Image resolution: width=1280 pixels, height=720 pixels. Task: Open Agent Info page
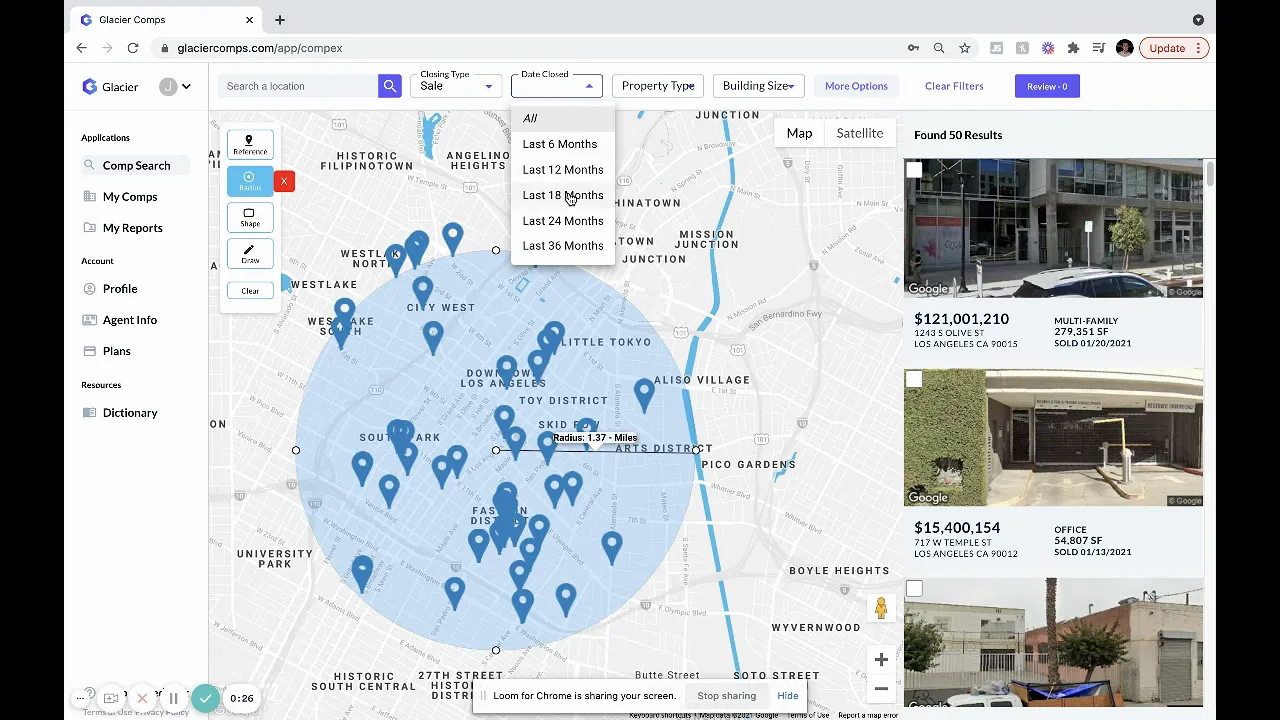coord(130,320)
